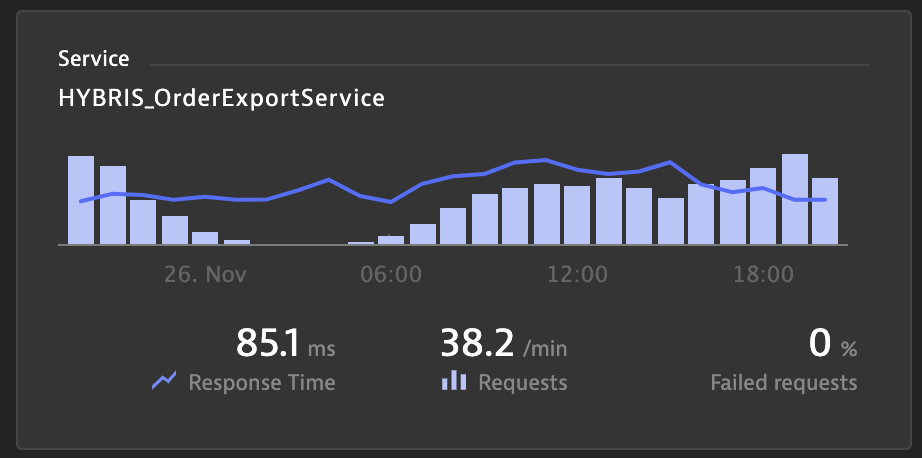Click the leftmost bar in the requests chart
The height and width of the screenshot is (458, 922).
click(81, 200)
